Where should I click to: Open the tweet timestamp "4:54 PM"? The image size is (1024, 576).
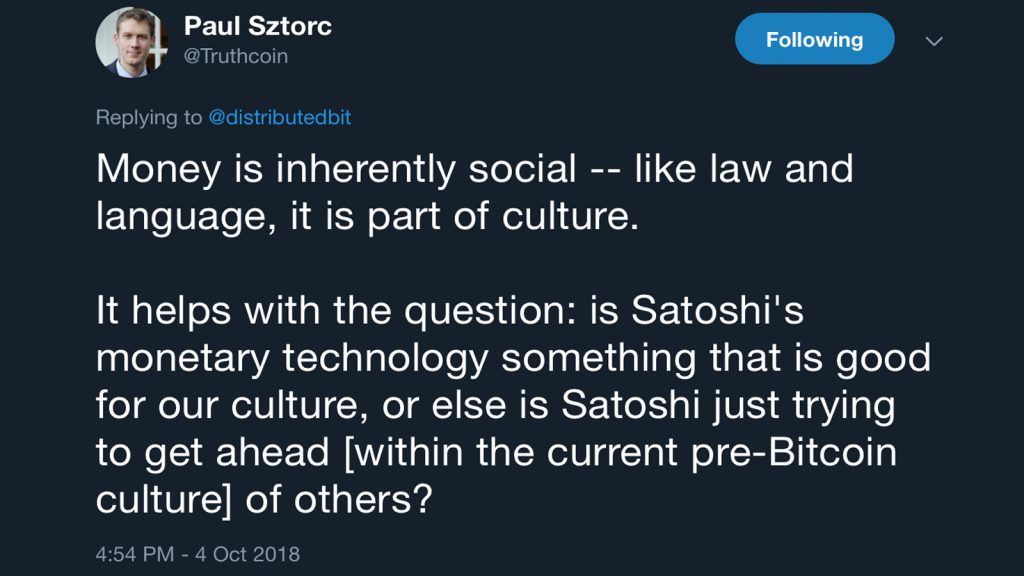(135, 553)
